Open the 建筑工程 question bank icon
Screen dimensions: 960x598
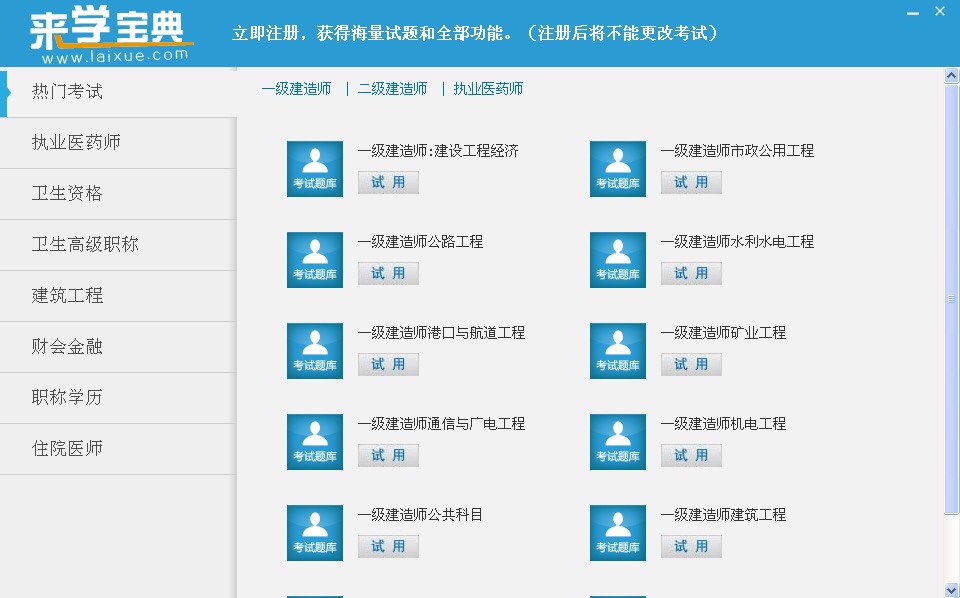[617, 532]
